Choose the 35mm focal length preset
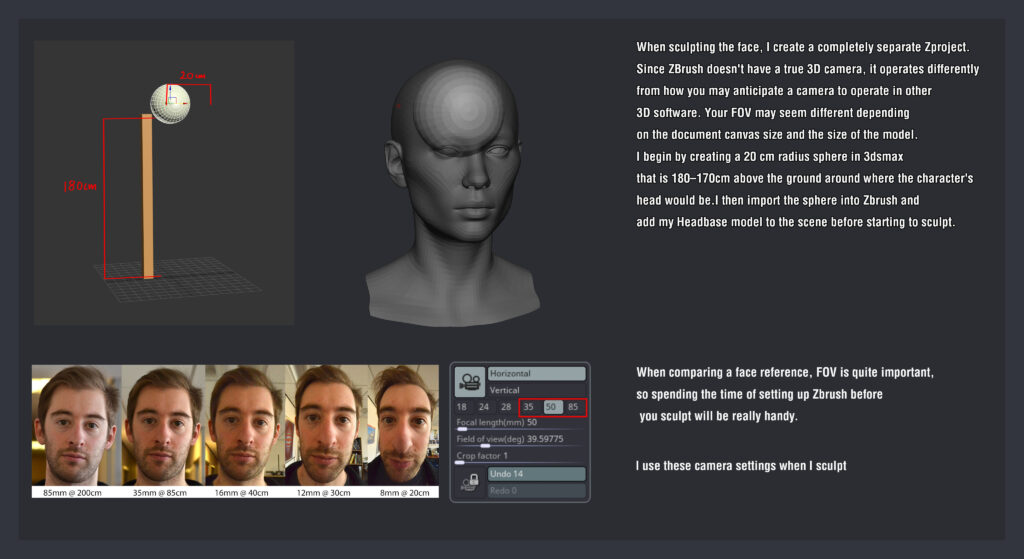Viewport: 1024px width, 559px height. pos(528,407)
